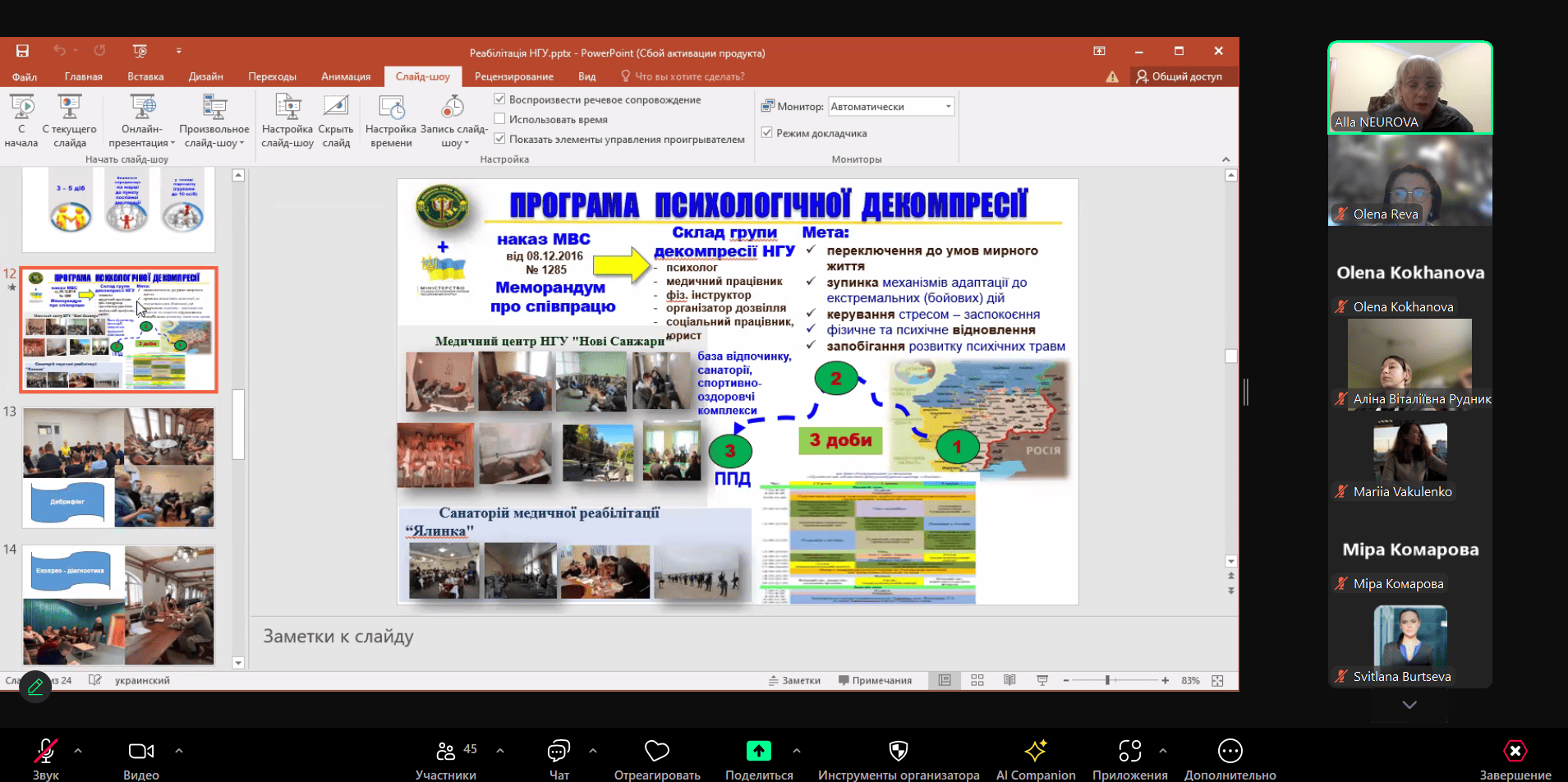Switch to the Рецензирование tab

514,76
